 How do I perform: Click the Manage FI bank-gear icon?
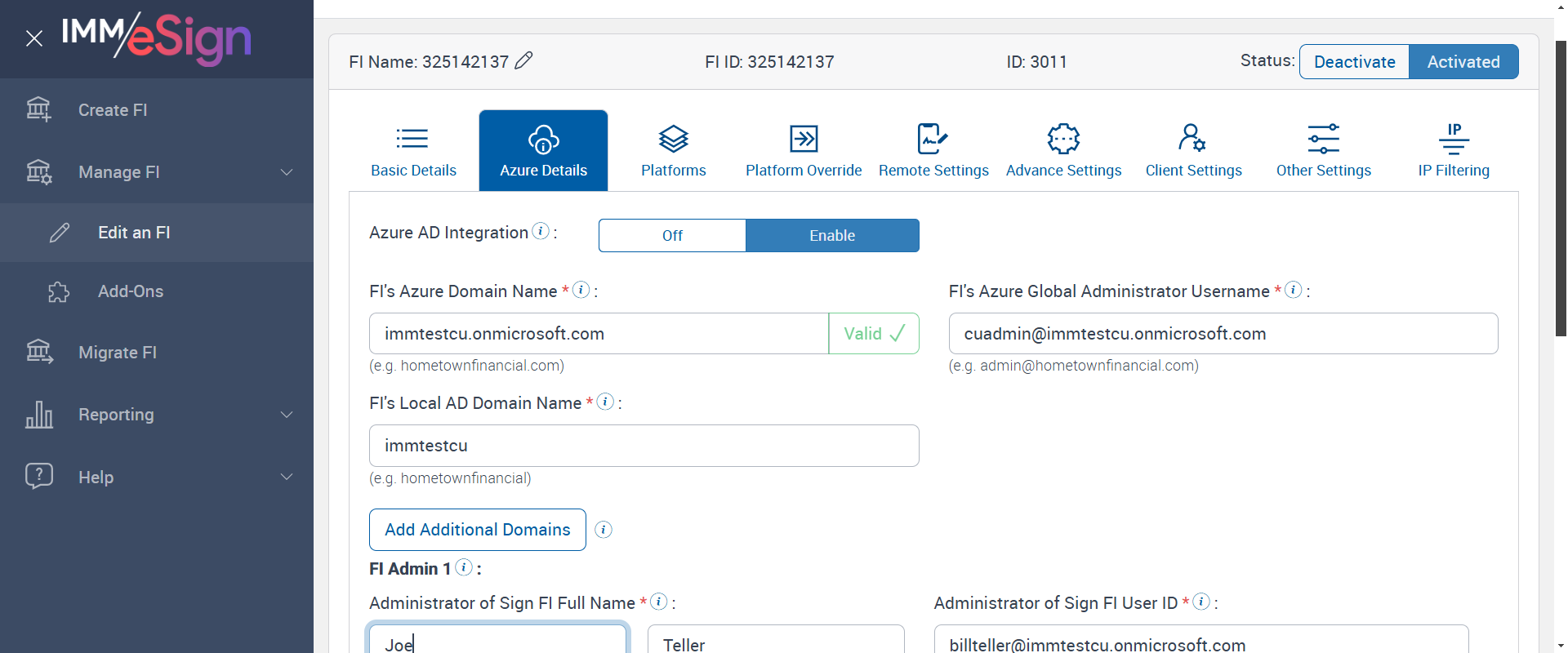click(x=38, y=172)
